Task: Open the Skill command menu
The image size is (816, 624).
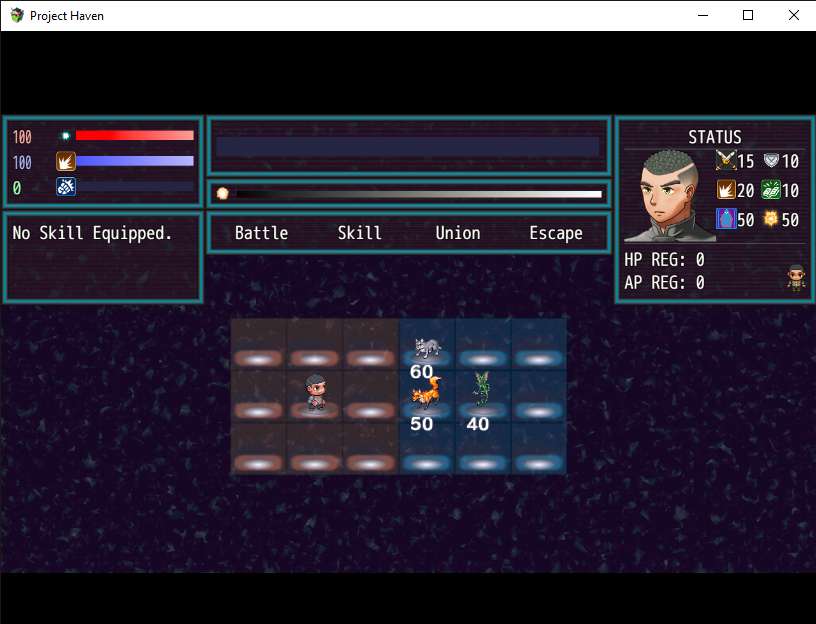Action: click(359, 232)
